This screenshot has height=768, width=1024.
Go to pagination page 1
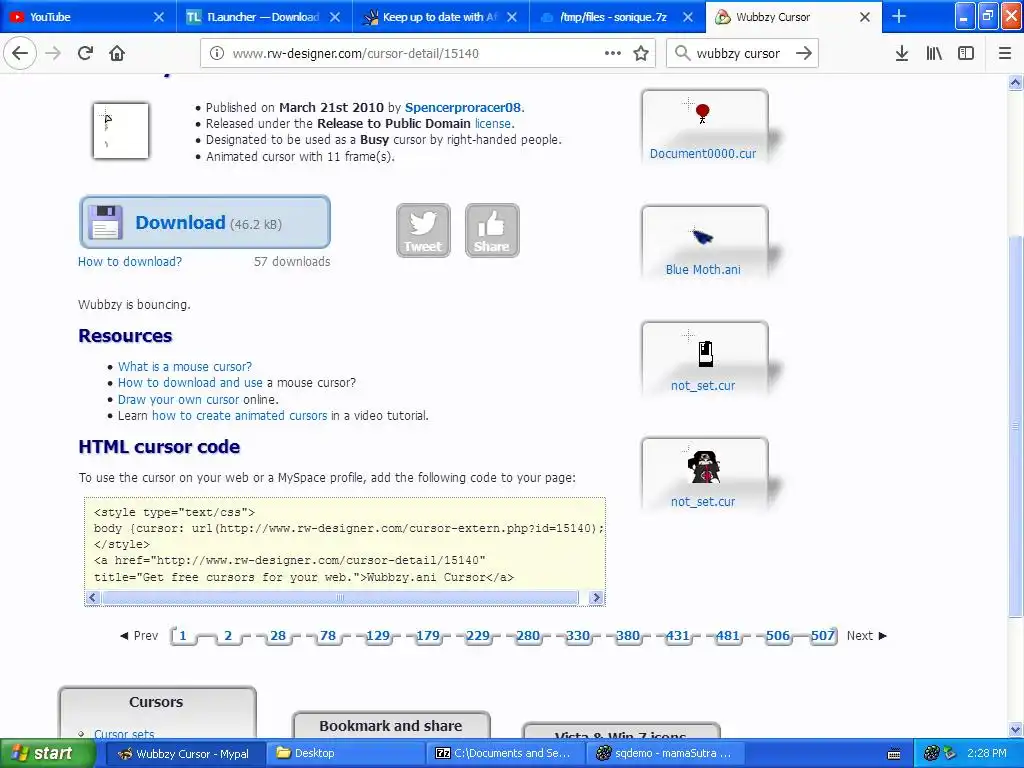183,635
